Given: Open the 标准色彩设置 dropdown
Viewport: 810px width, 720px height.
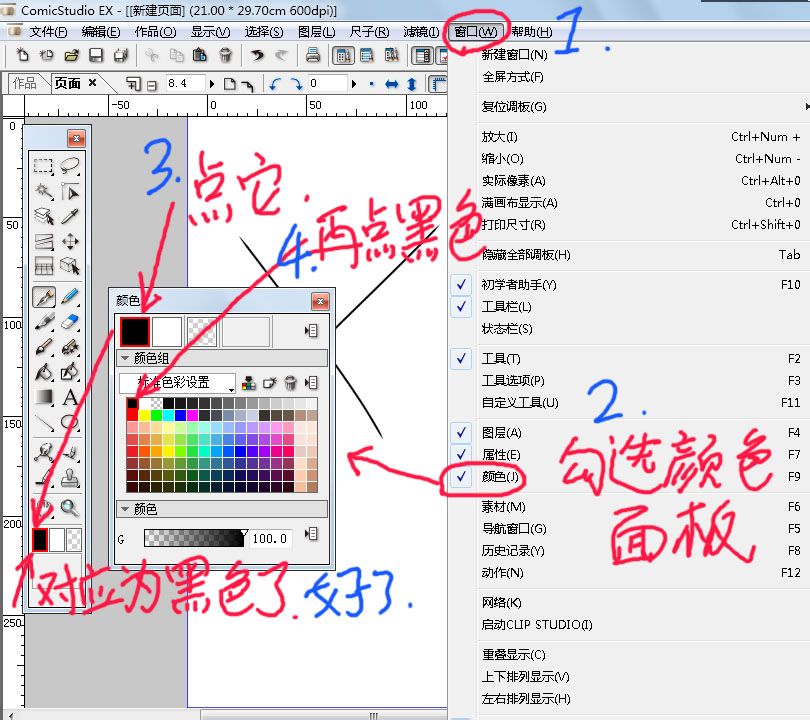Looking at the screenshot, I should (177, 383).
